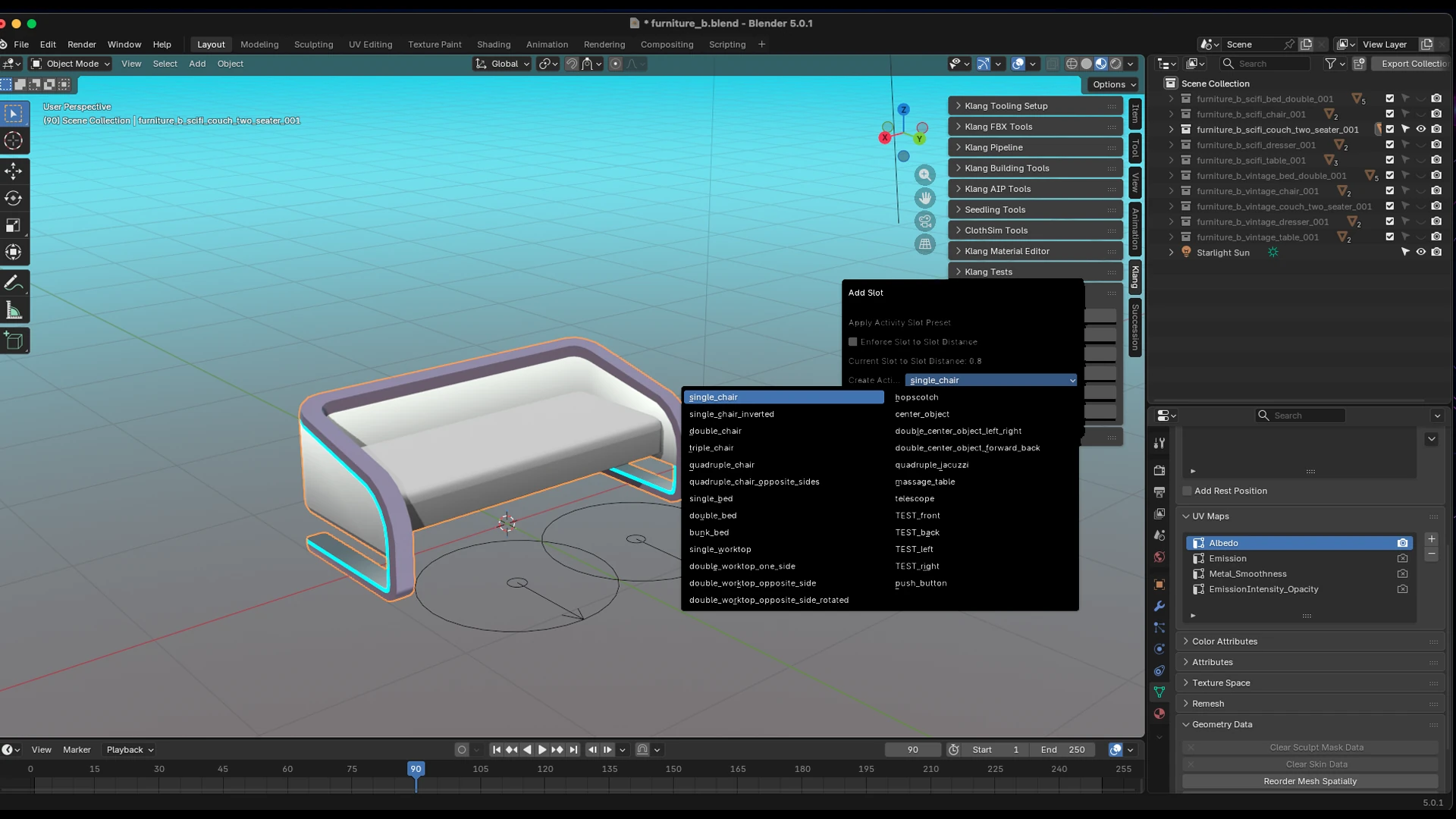
Task: Toggle render camera for Emission UV map
Action: coord(1402,559)
